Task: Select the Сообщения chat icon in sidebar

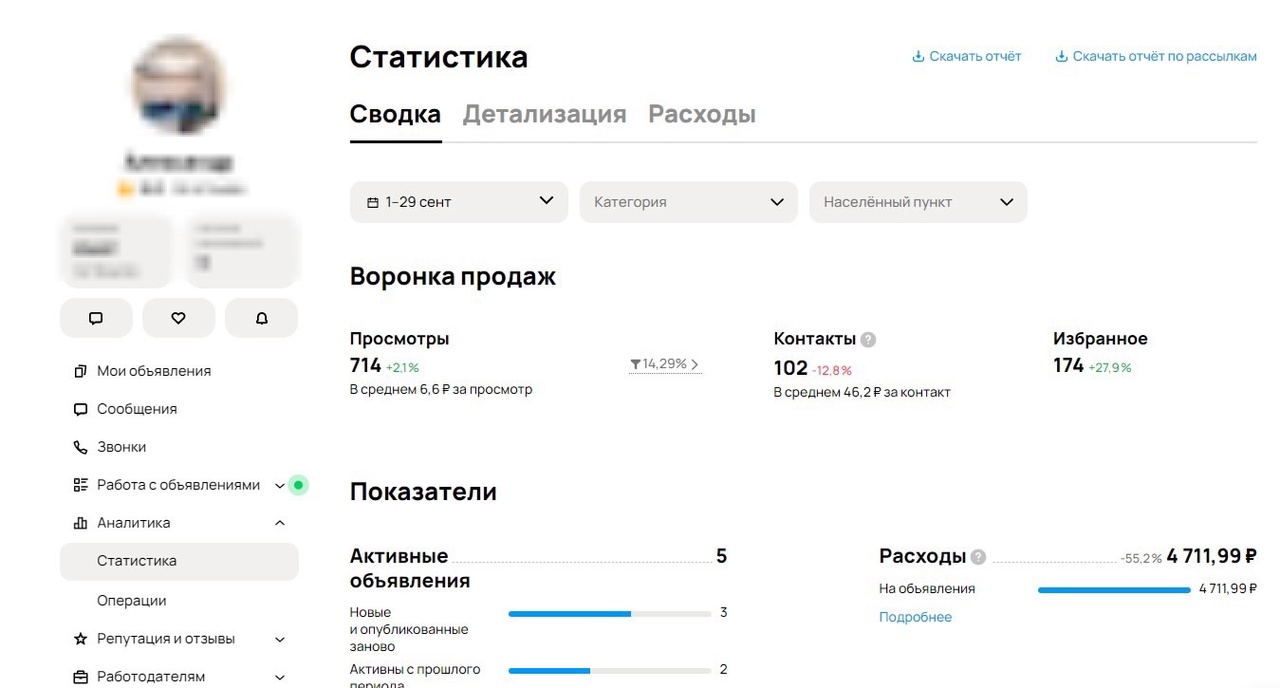Action: [80, 409]
